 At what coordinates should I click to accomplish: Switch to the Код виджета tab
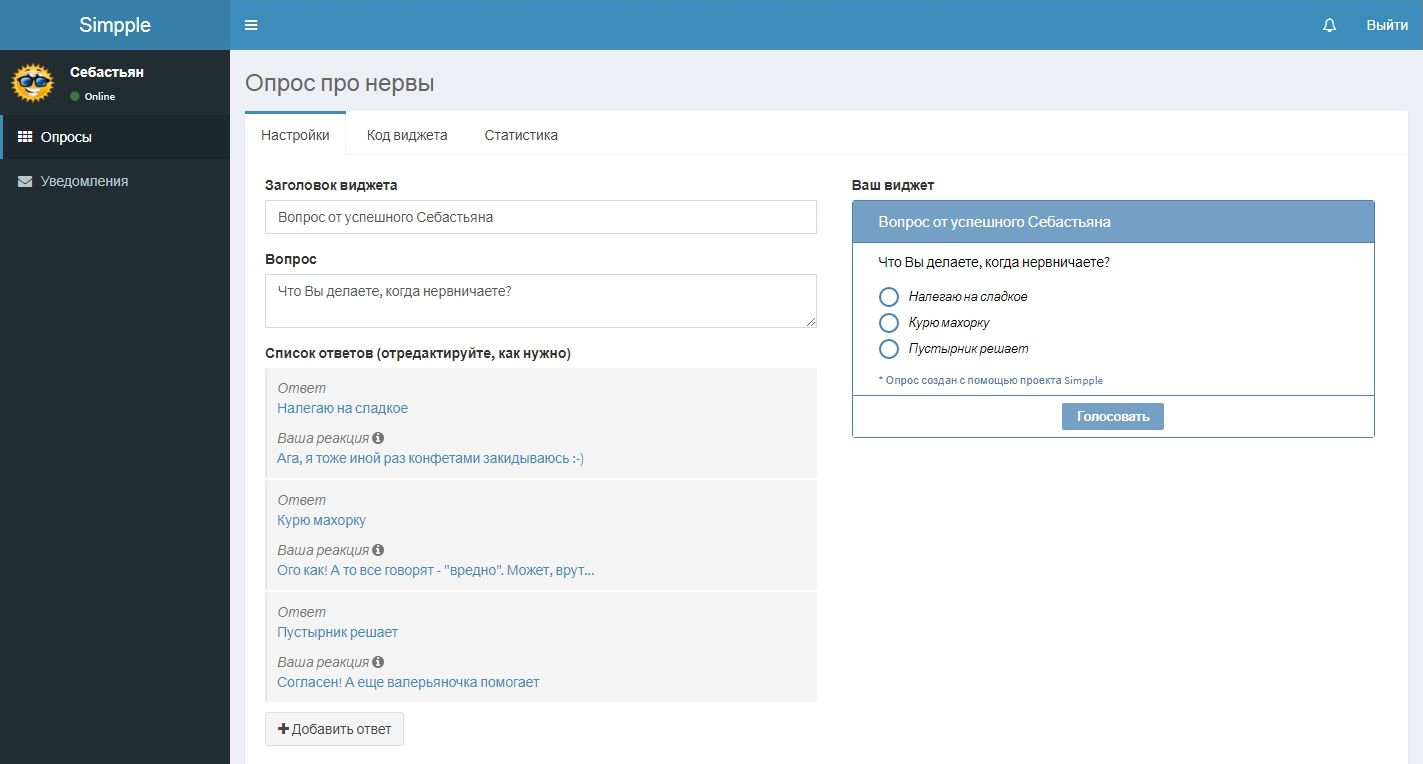click(407, 135)
